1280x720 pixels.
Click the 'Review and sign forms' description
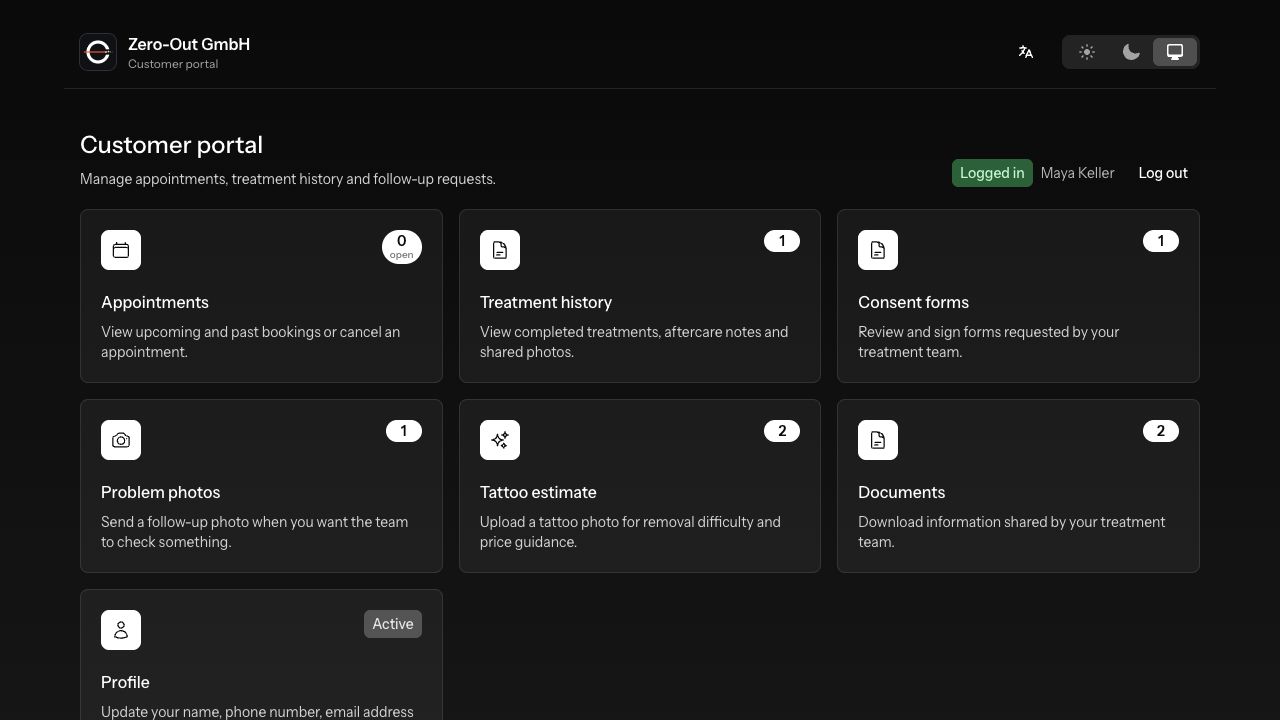click(988, 342)
